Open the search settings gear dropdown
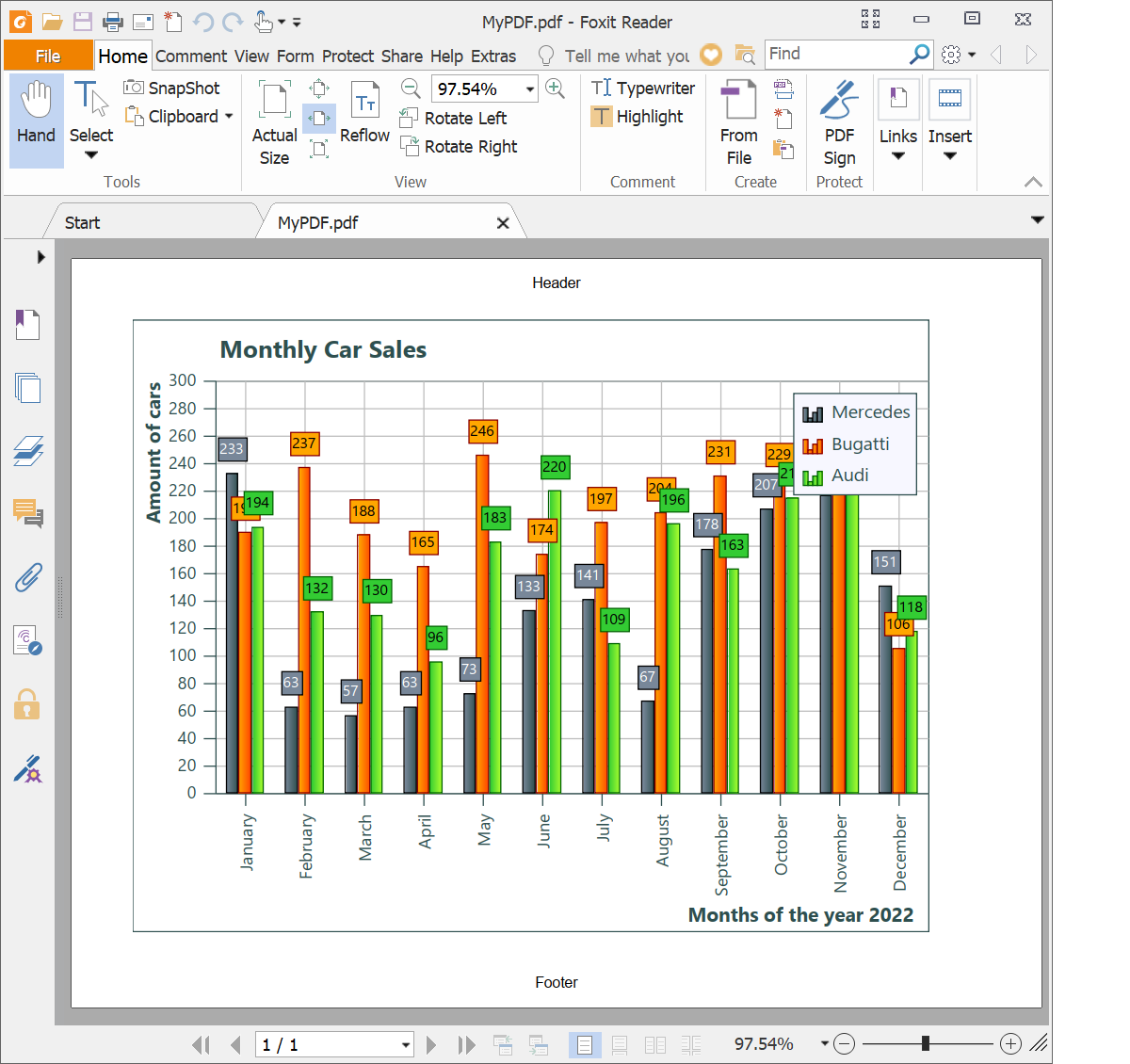The height and width of the screenshot is (1064, 1130). pos(958,55)
